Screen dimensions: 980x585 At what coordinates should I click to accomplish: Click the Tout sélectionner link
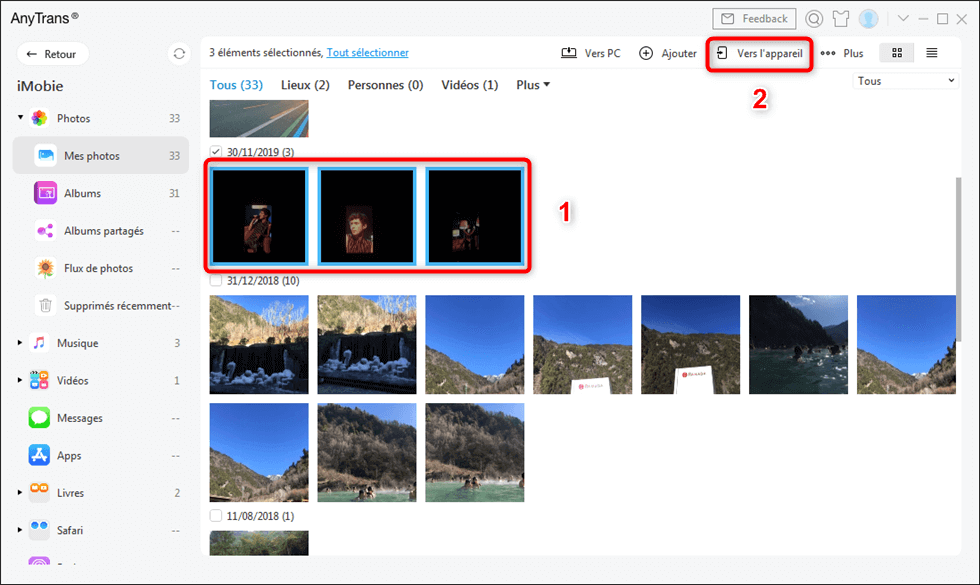coord(367,53)
